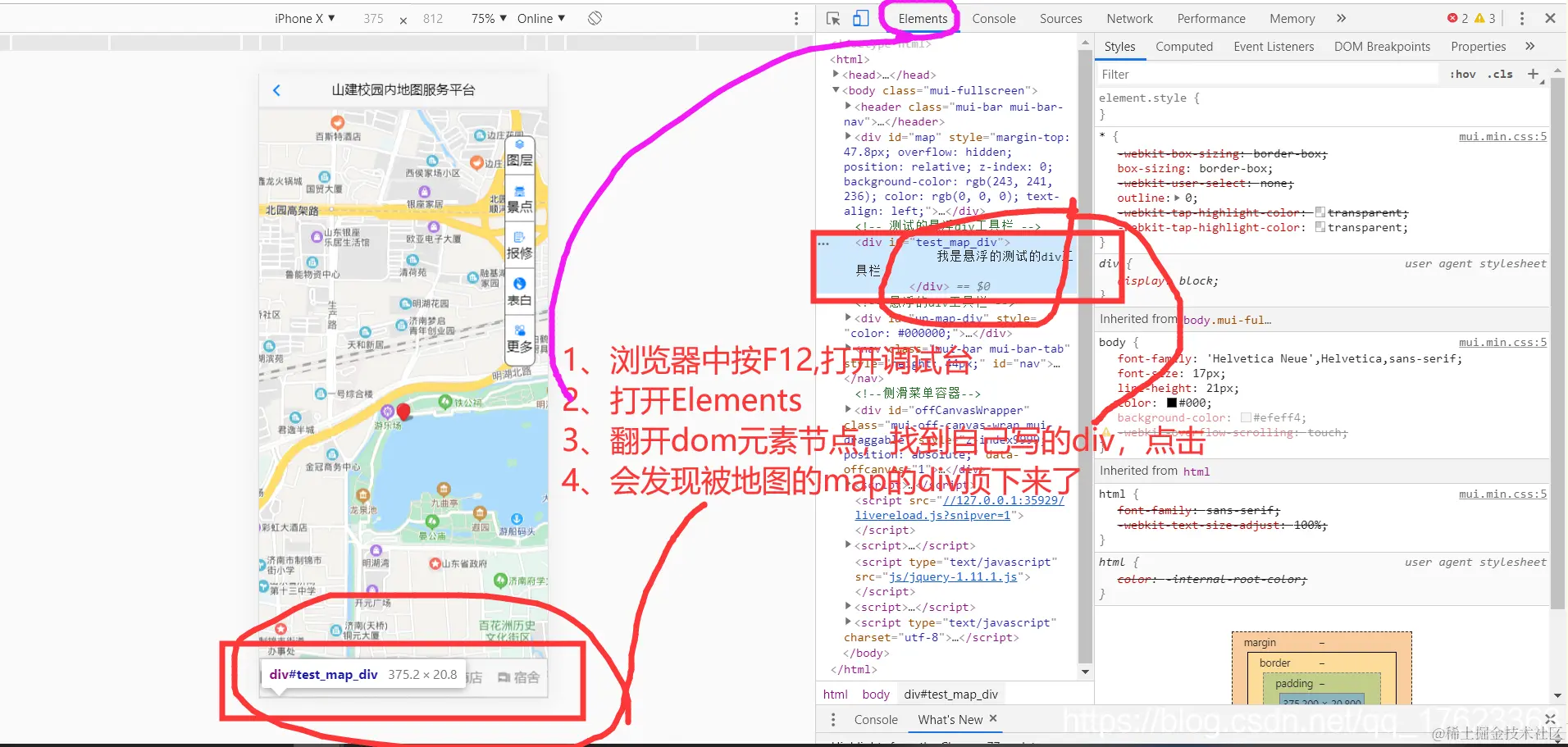
Task: Open the mui.min.css:5 stylesheet link
Action: point(1502,136)
